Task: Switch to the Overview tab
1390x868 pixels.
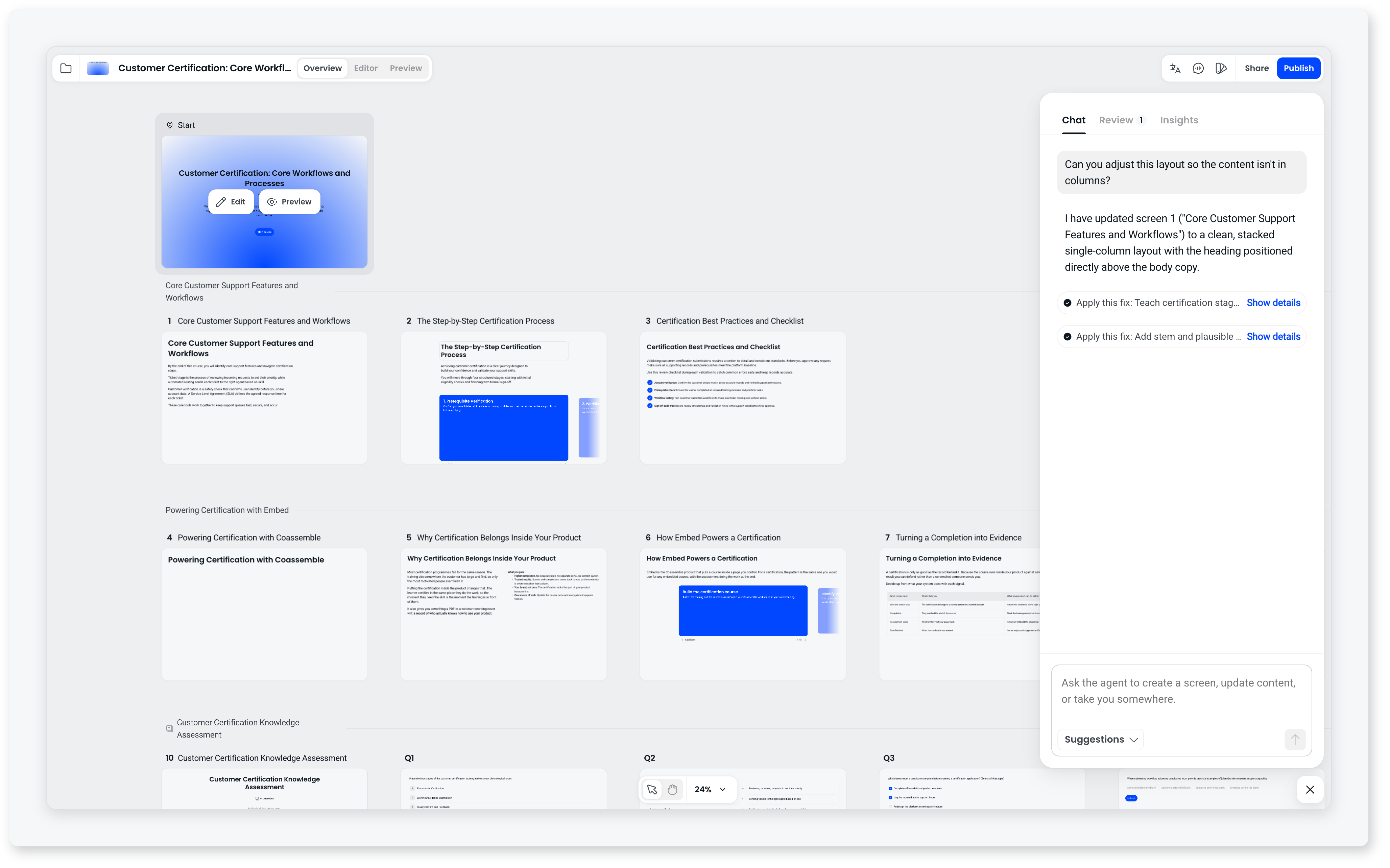Action: [323, 68]
